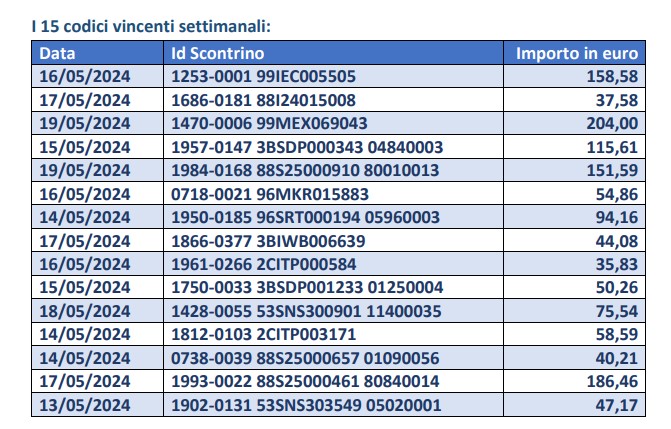Click the heading 'I 15 codici vincenti settimanali'

pos(151,27)
